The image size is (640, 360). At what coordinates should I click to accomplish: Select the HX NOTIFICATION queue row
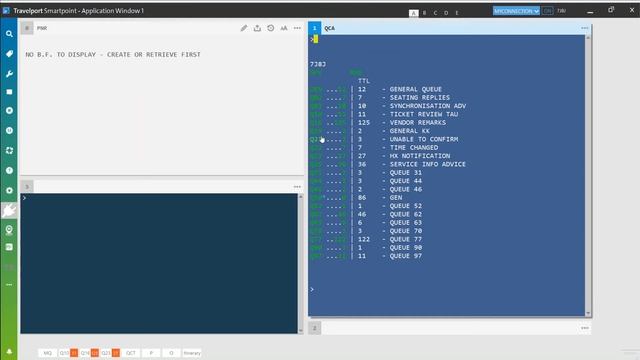pos(380,156)
